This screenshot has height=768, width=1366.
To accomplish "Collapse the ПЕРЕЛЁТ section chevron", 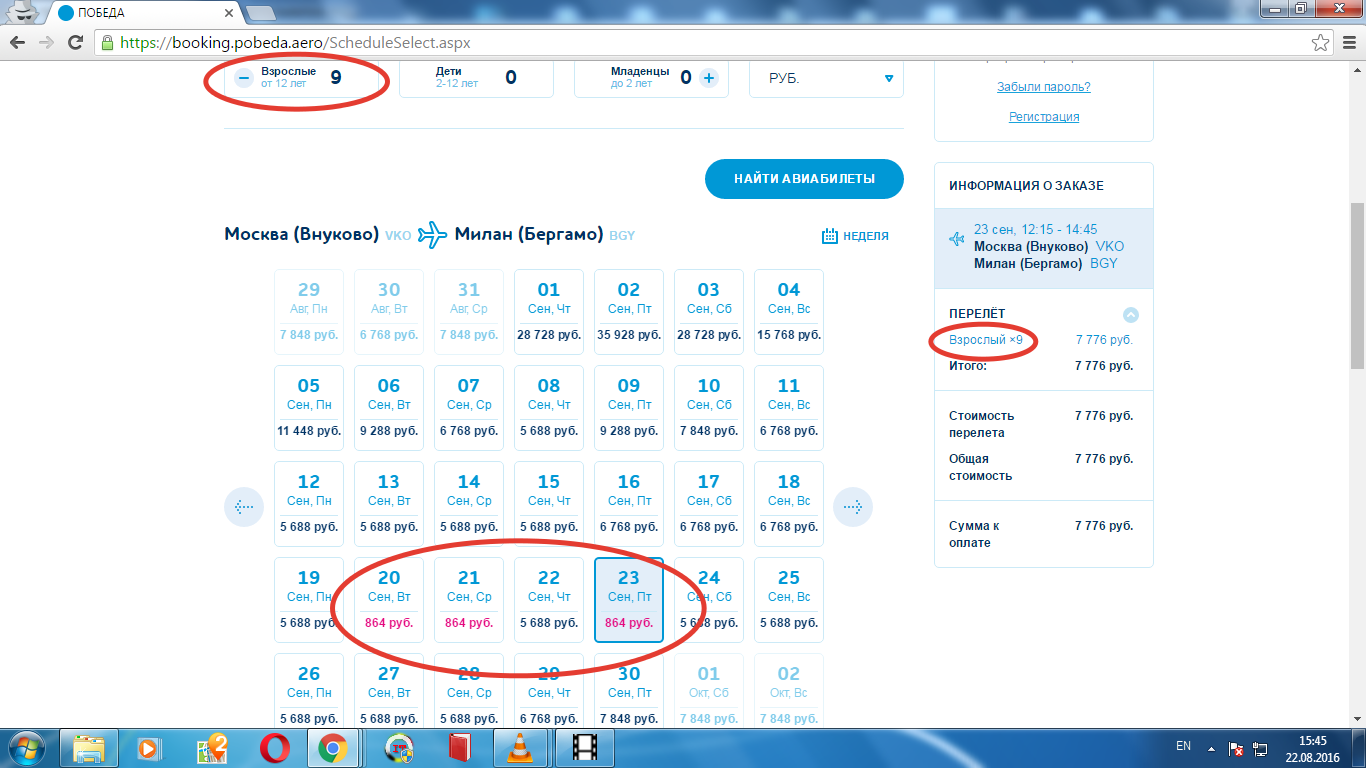I will [1131, 315].
